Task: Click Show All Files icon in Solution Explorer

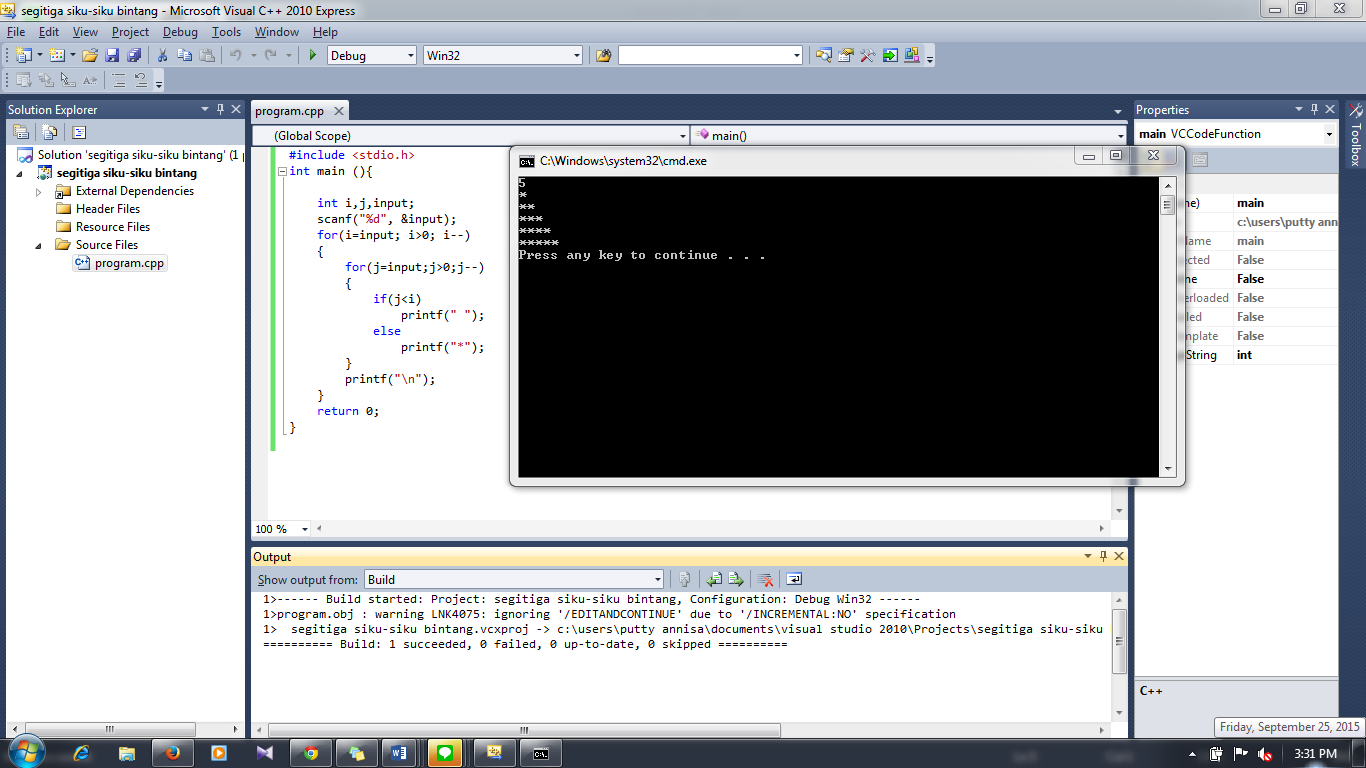Action: point(49,132)
